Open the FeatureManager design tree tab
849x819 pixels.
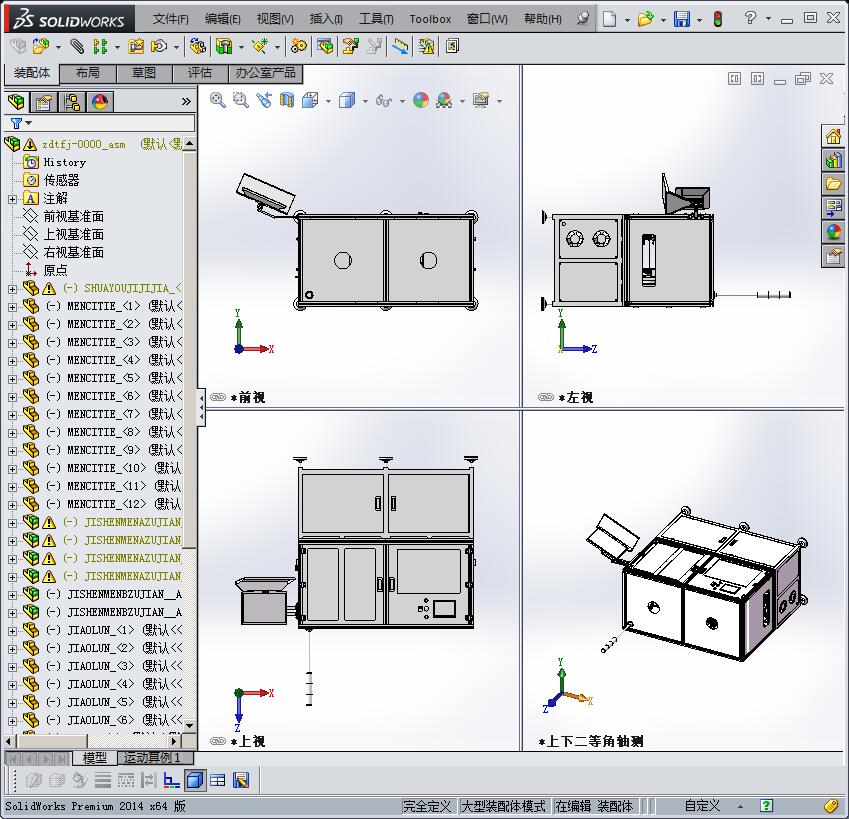point(16,102)
